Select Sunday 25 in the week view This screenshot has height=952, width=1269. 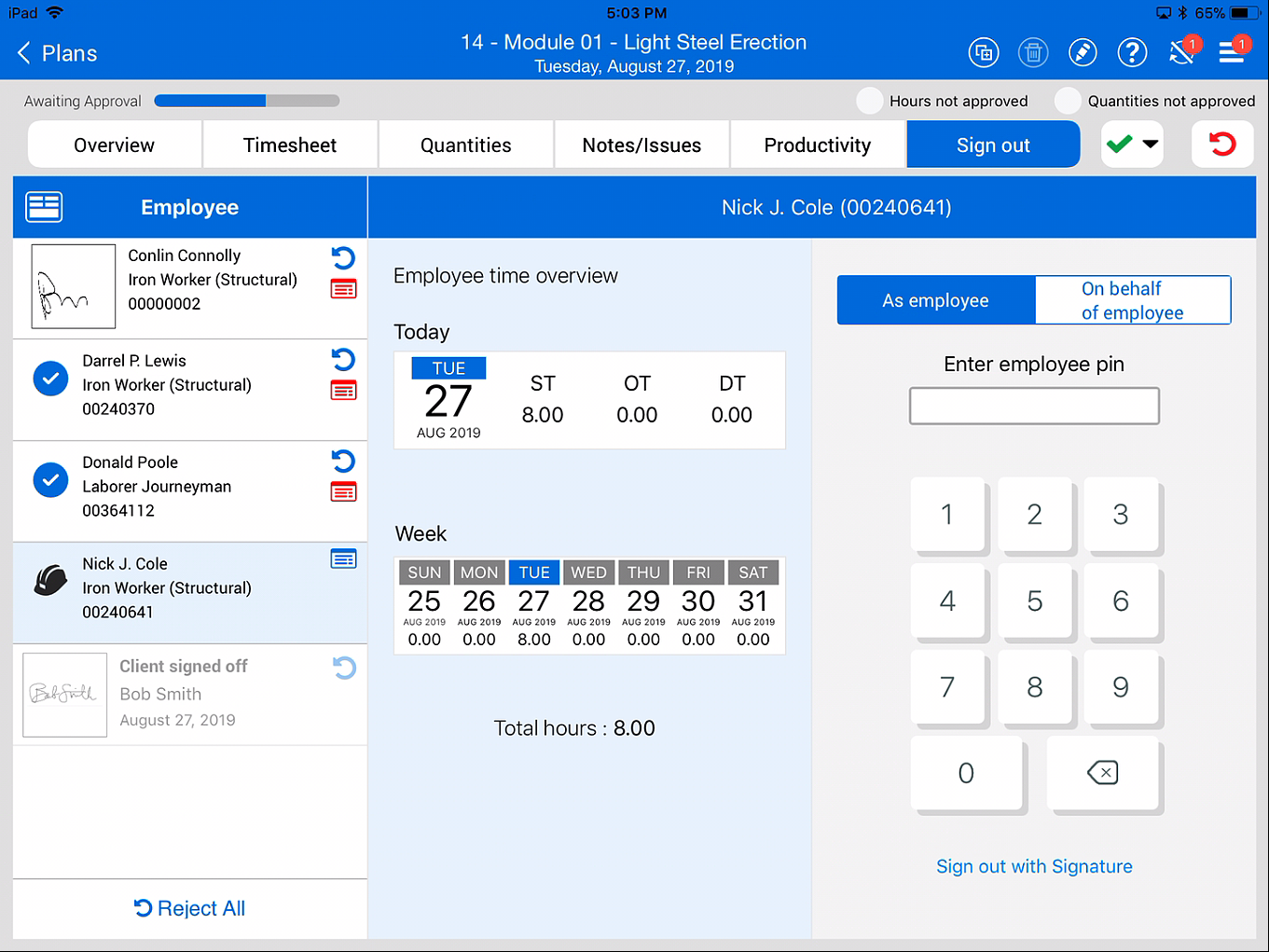pyautogui.click(x=424, y=605)
